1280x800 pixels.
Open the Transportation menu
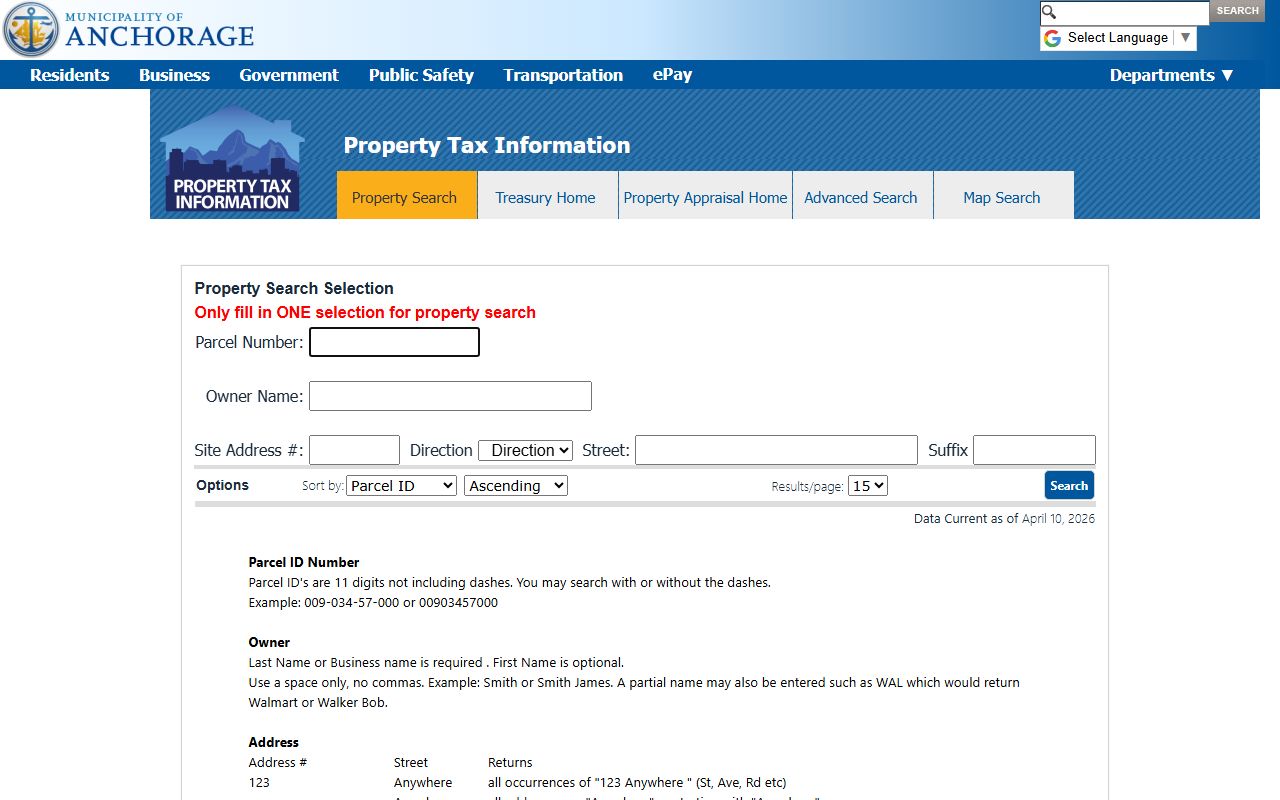(563, 75)
